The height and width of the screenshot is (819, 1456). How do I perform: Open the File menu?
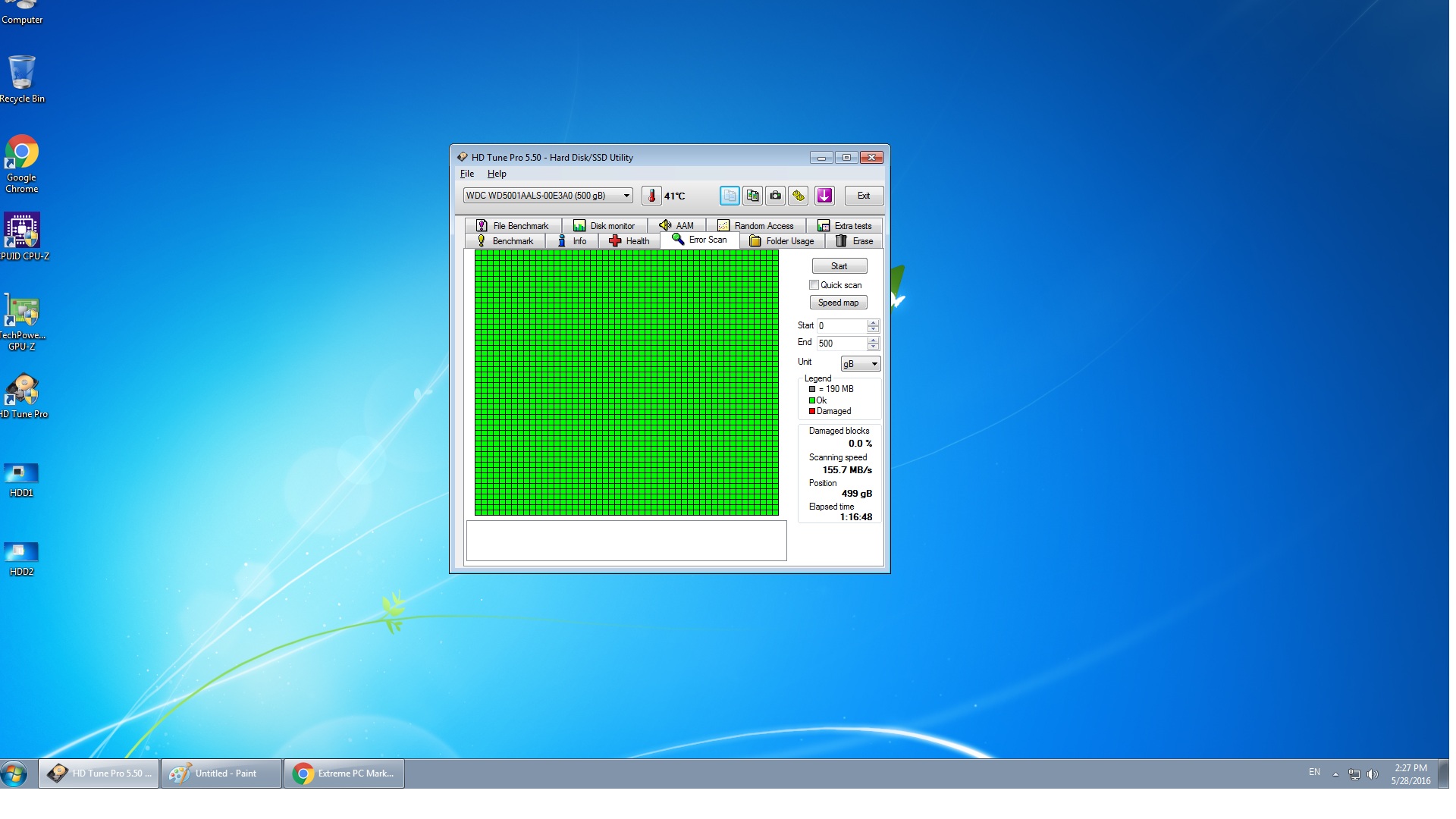467,174
